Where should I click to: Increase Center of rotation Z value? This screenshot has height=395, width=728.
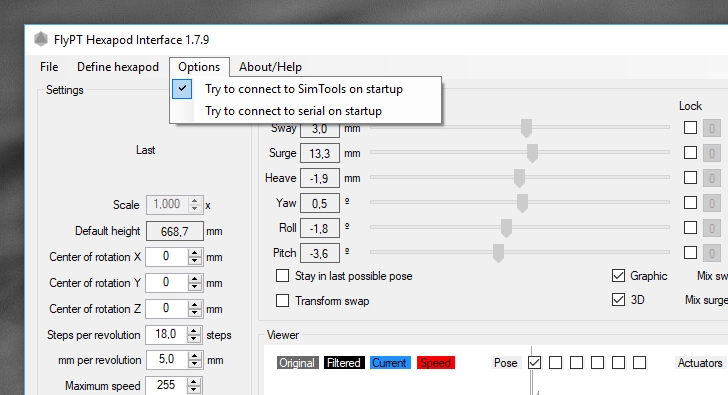coord(195,305)
